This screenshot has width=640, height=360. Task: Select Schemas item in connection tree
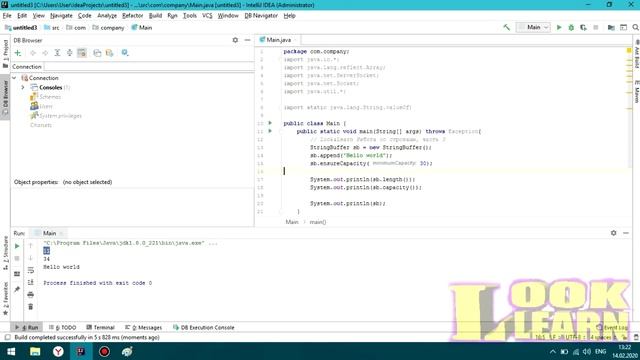[x=45, y=97]
